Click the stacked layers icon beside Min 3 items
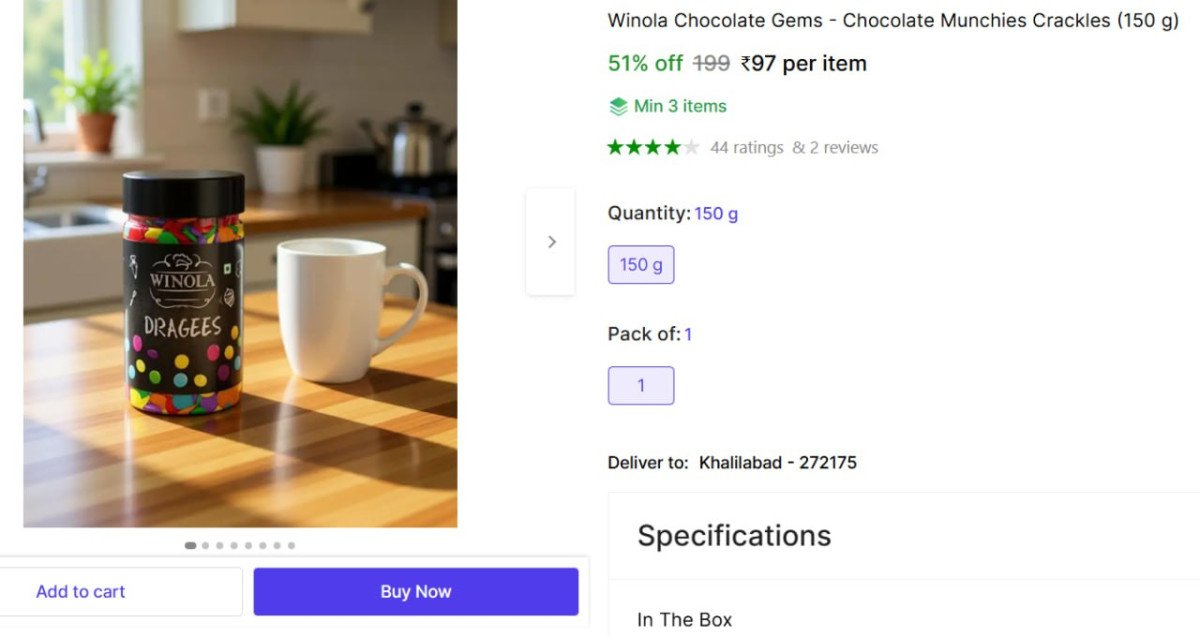1200x637 pixels. tap(618, 106)
